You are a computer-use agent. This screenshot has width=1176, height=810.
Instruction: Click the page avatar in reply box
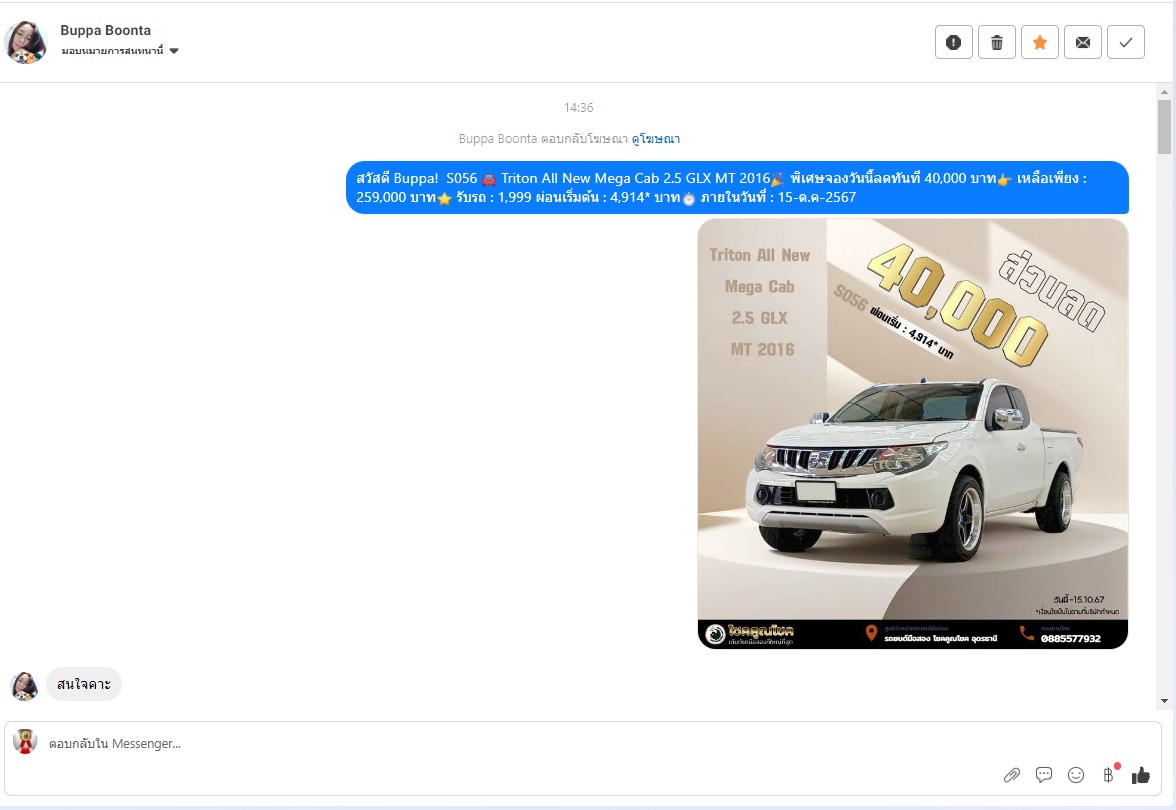[25, 741]
